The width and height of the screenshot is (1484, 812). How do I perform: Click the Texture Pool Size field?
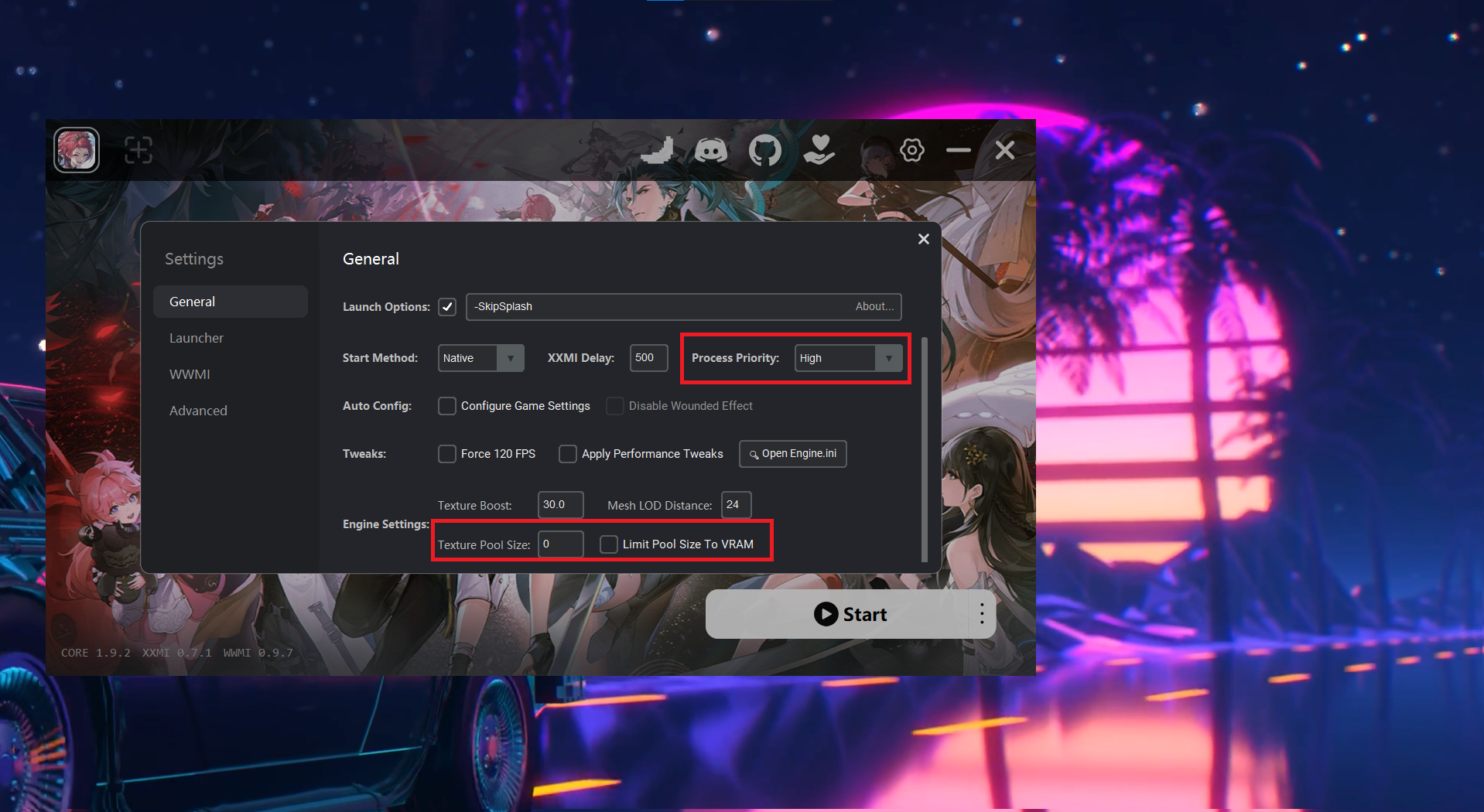point(561,544)
